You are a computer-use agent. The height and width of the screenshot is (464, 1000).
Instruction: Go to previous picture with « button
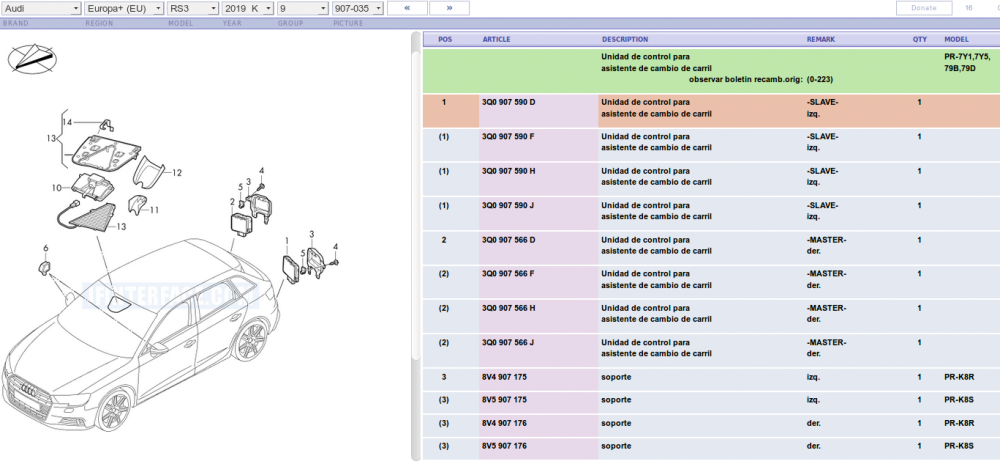(407, 8)
